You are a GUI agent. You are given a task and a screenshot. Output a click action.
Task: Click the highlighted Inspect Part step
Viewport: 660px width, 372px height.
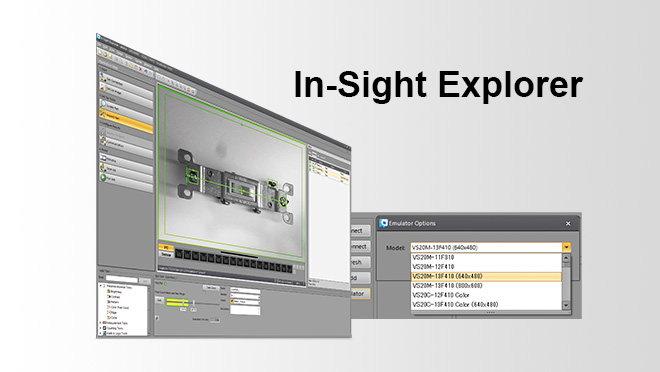(126, 121)
